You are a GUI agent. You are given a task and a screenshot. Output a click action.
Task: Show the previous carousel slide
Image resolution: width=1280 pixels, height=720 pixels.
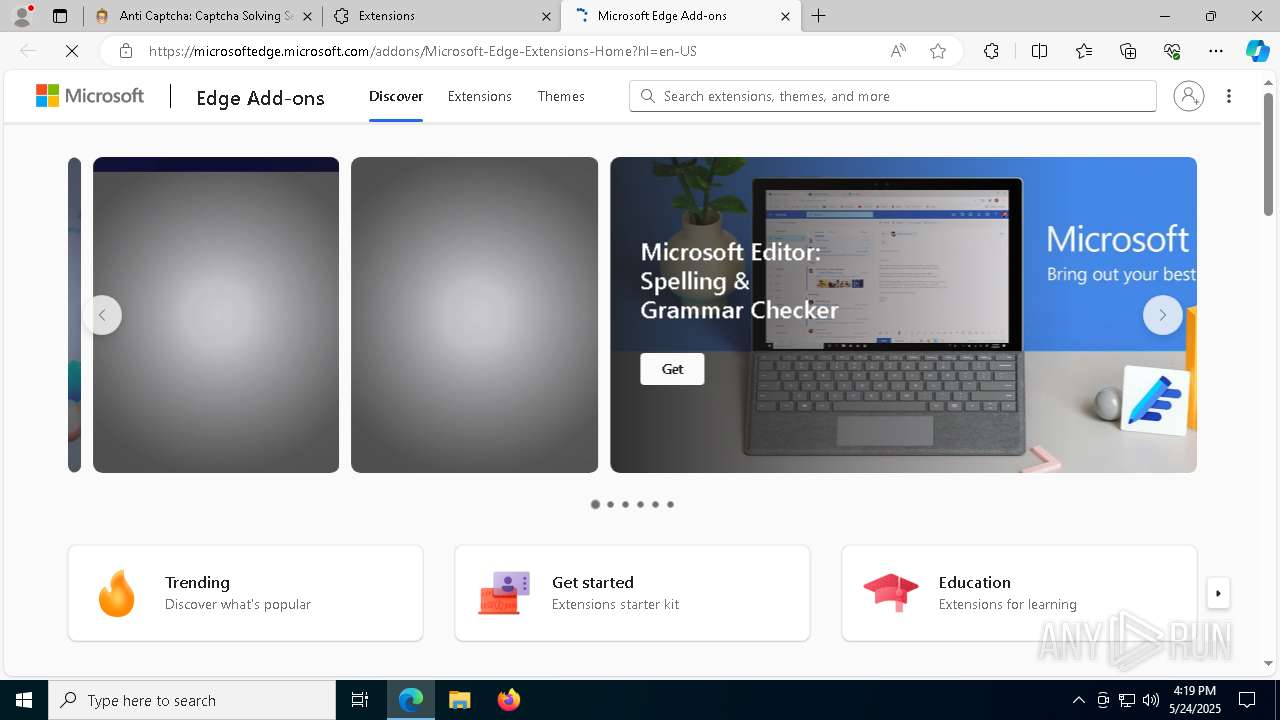[102, 315]
